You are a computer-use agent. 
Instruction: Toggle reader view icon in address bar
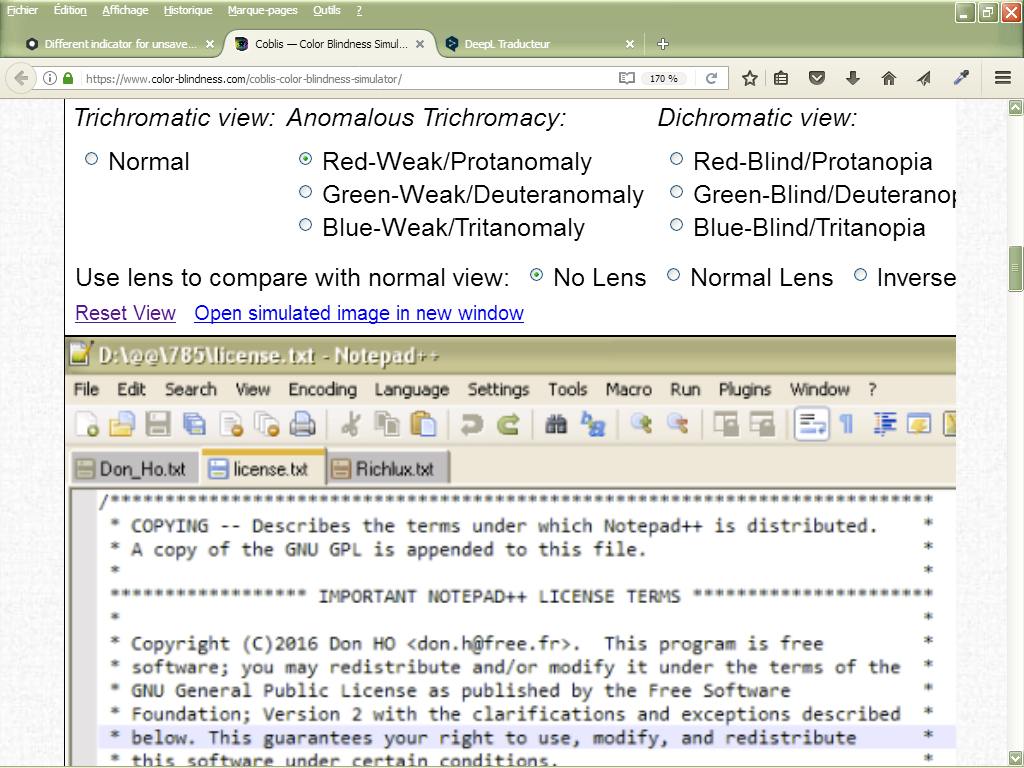[626, 78]
